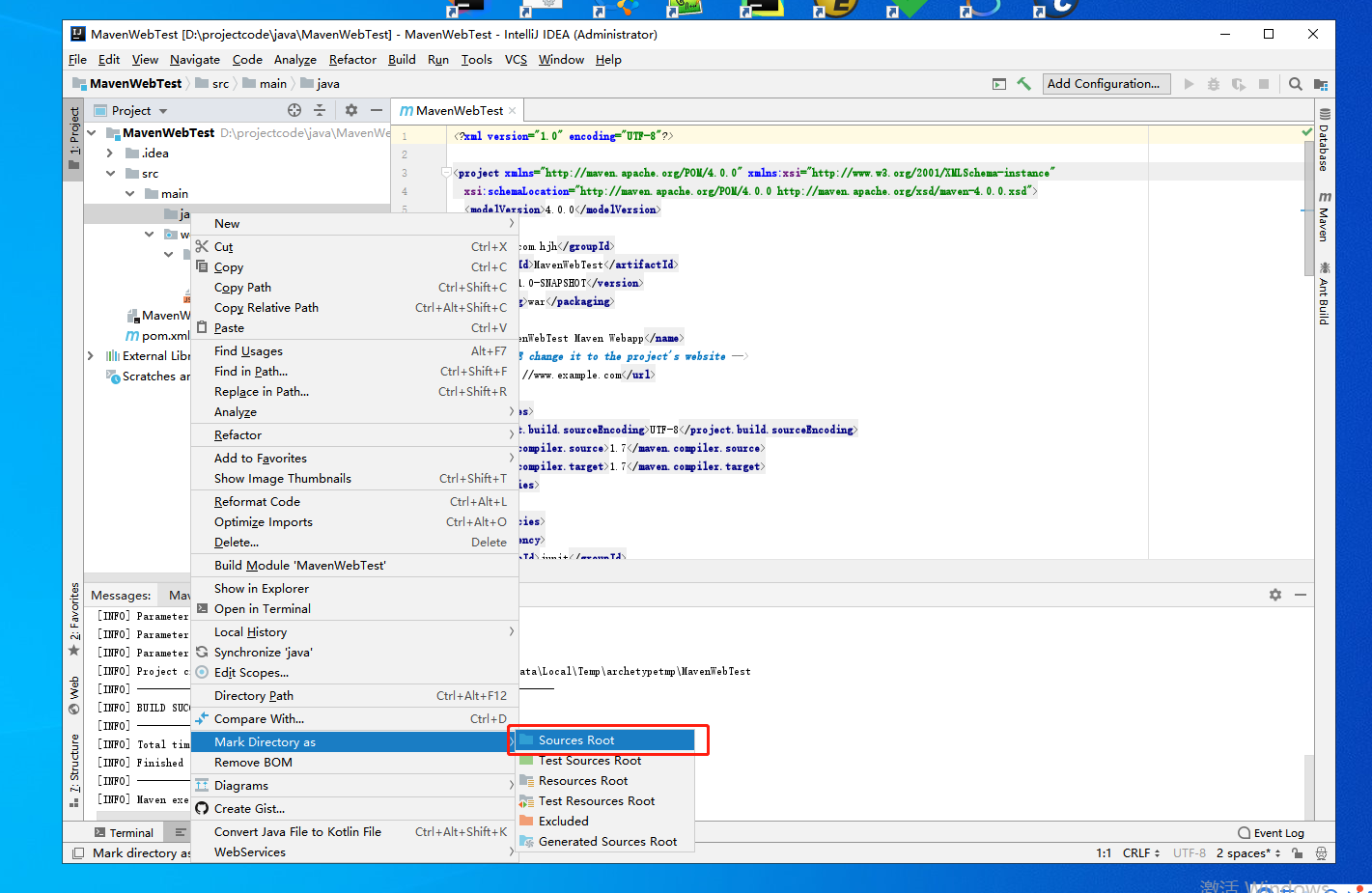Click the src breadcrumb in navigation bar
This screenshot has width=1372, height=893.
tap(212, 84)
